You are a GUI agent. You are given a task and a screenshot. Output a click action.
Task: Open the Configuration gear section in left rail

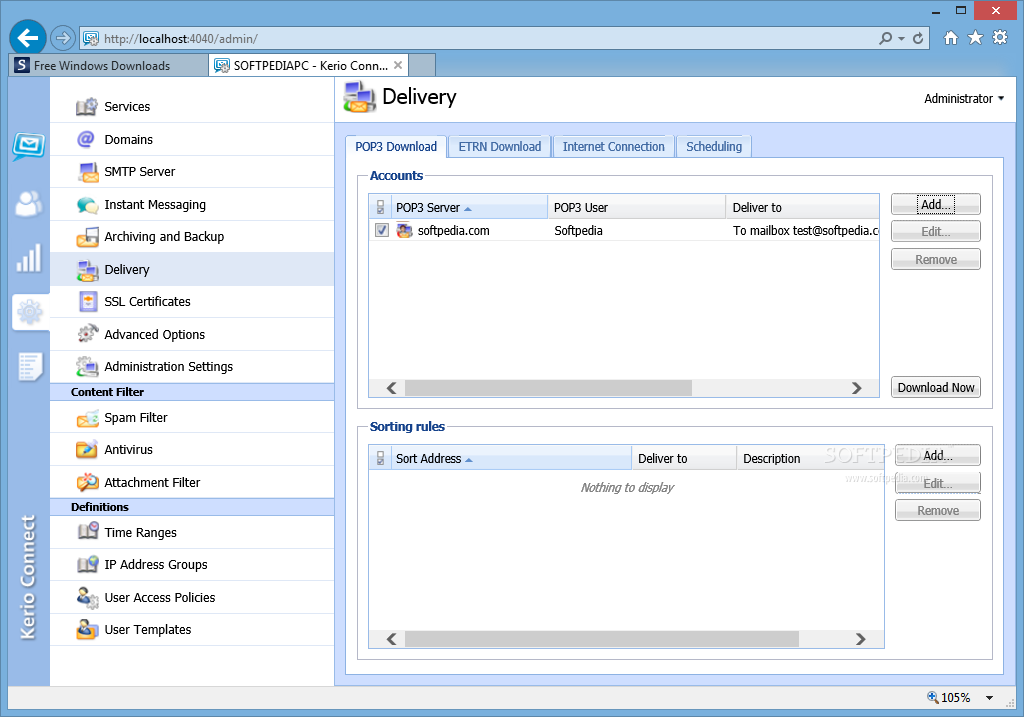pyautogui.click(x=30, y=312)
